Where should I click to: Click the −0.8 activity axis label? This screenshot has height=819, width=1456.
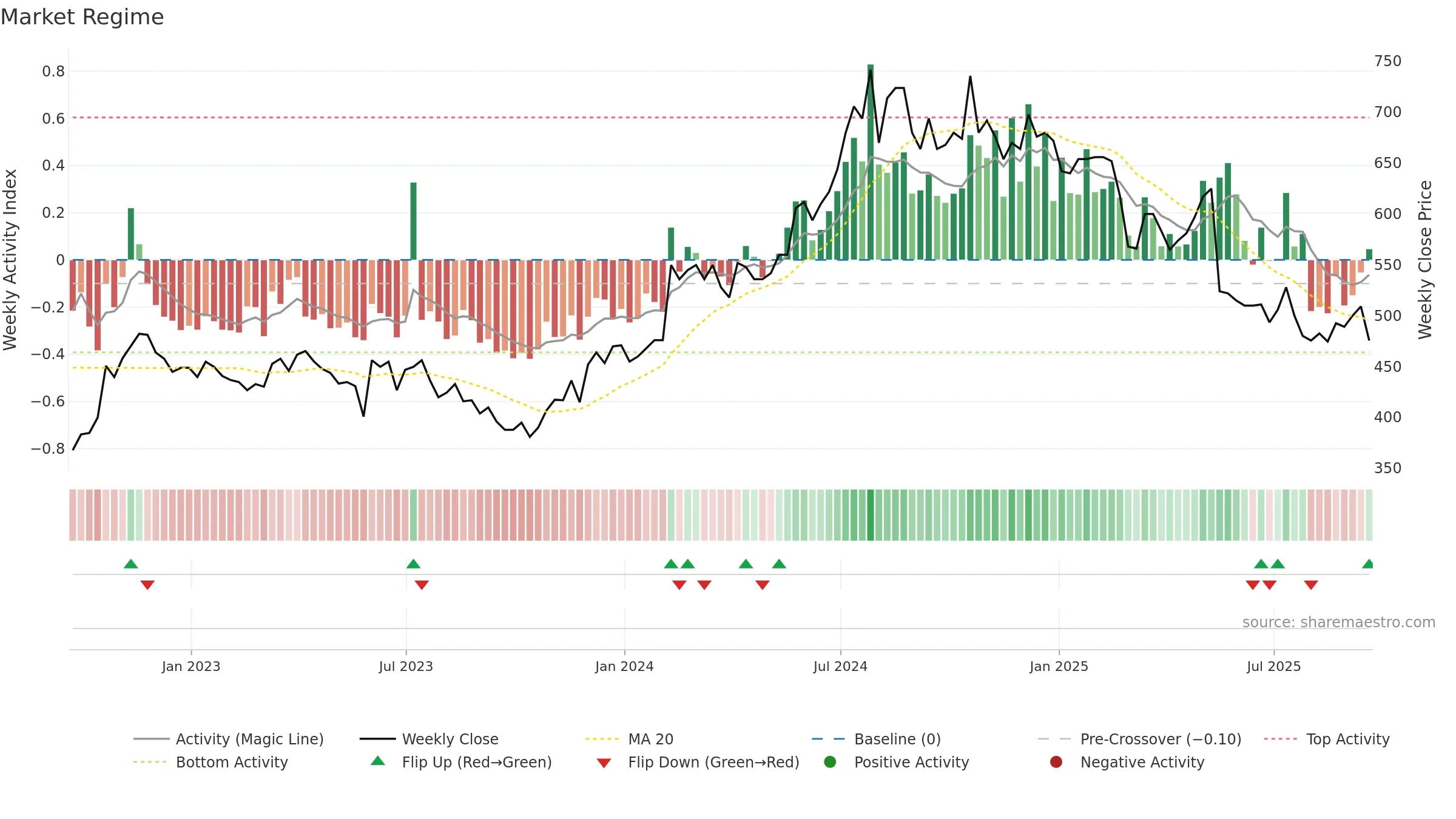(48, 449)
